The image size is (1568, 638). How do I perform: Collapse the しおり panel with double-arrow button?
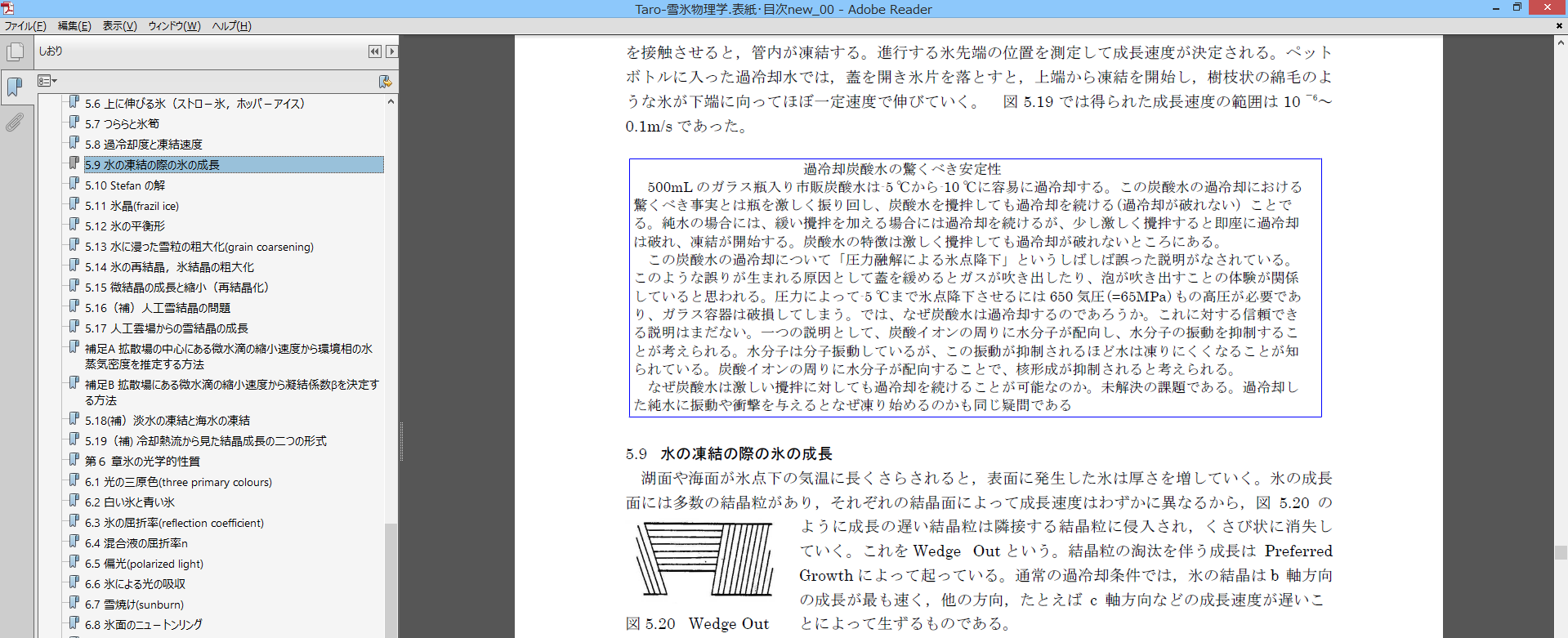click(x=374, y=51)
